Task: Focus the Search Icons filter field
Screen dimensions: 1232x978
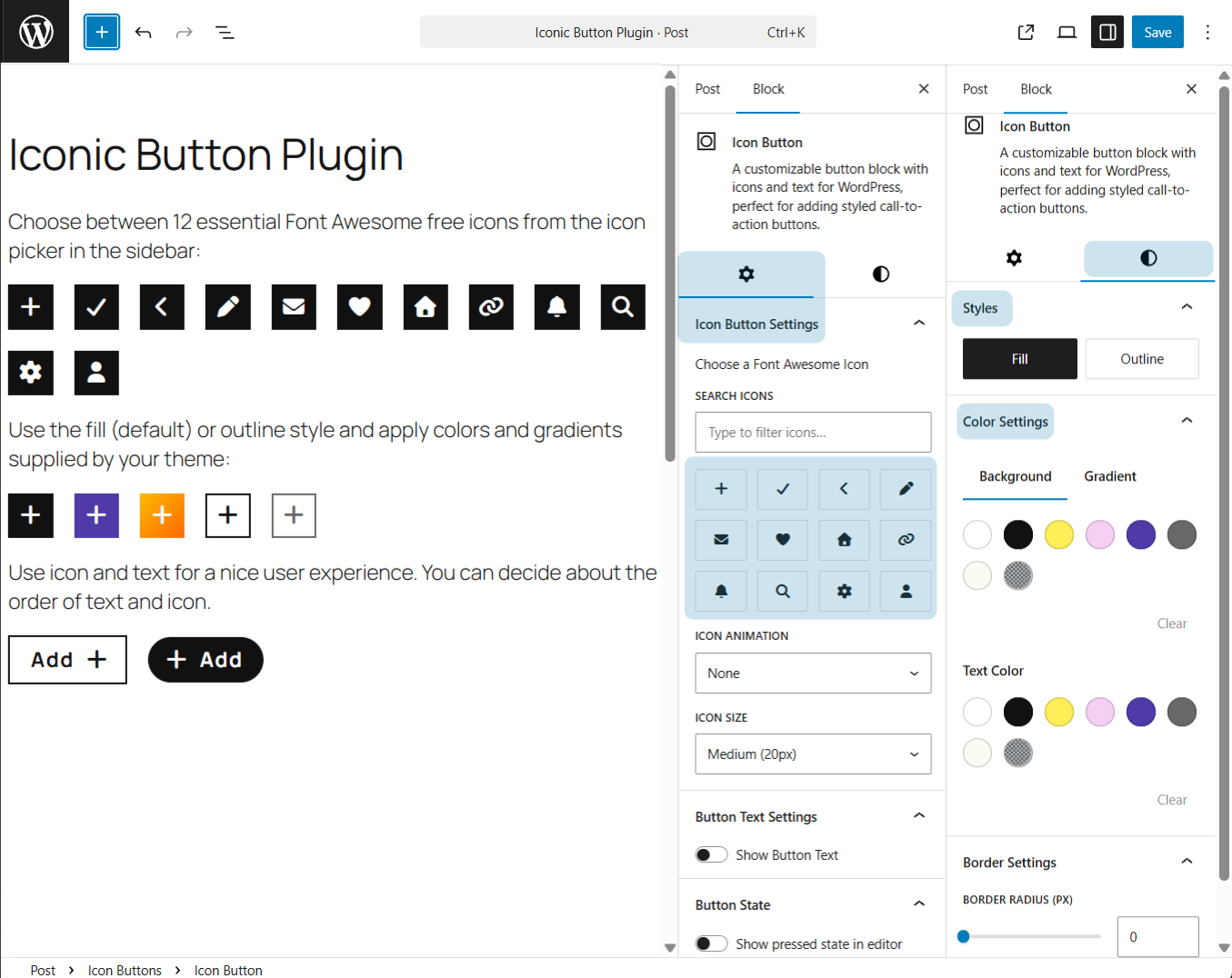Action: [x=814, y=433]
